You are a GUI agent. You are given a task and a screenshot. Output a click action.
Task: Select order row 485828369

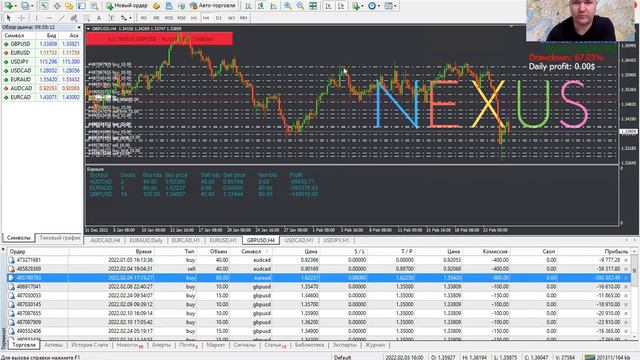[x=319, y=269]
